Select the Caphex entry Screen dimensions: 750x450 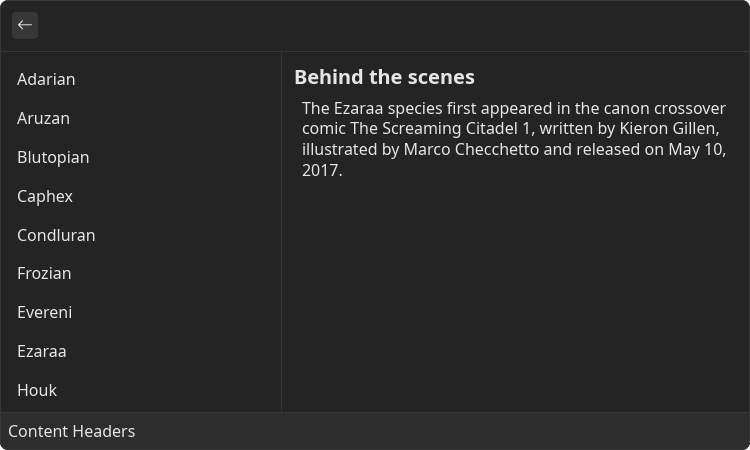coord(141,196)
